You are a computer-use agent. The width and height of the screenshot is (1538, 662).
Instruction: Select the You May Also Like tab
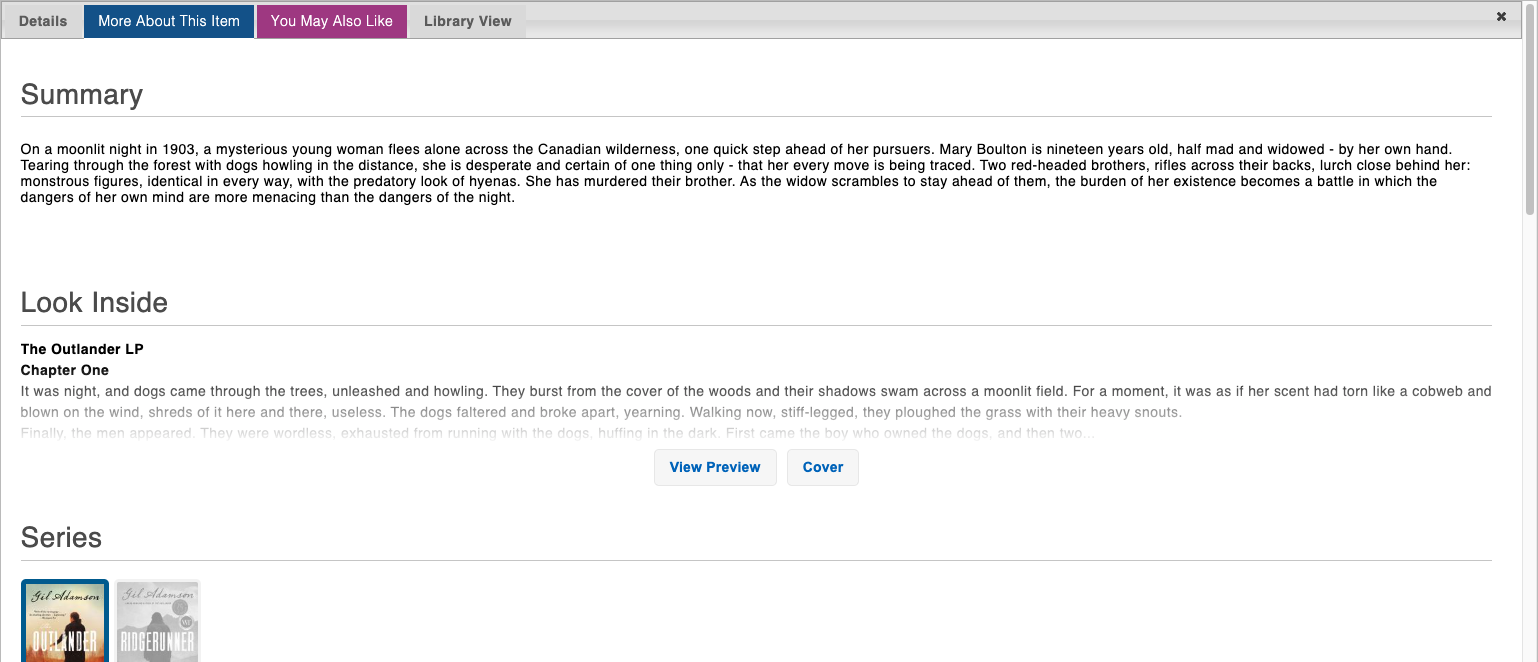pyautogui.click(x=331, y=21)
